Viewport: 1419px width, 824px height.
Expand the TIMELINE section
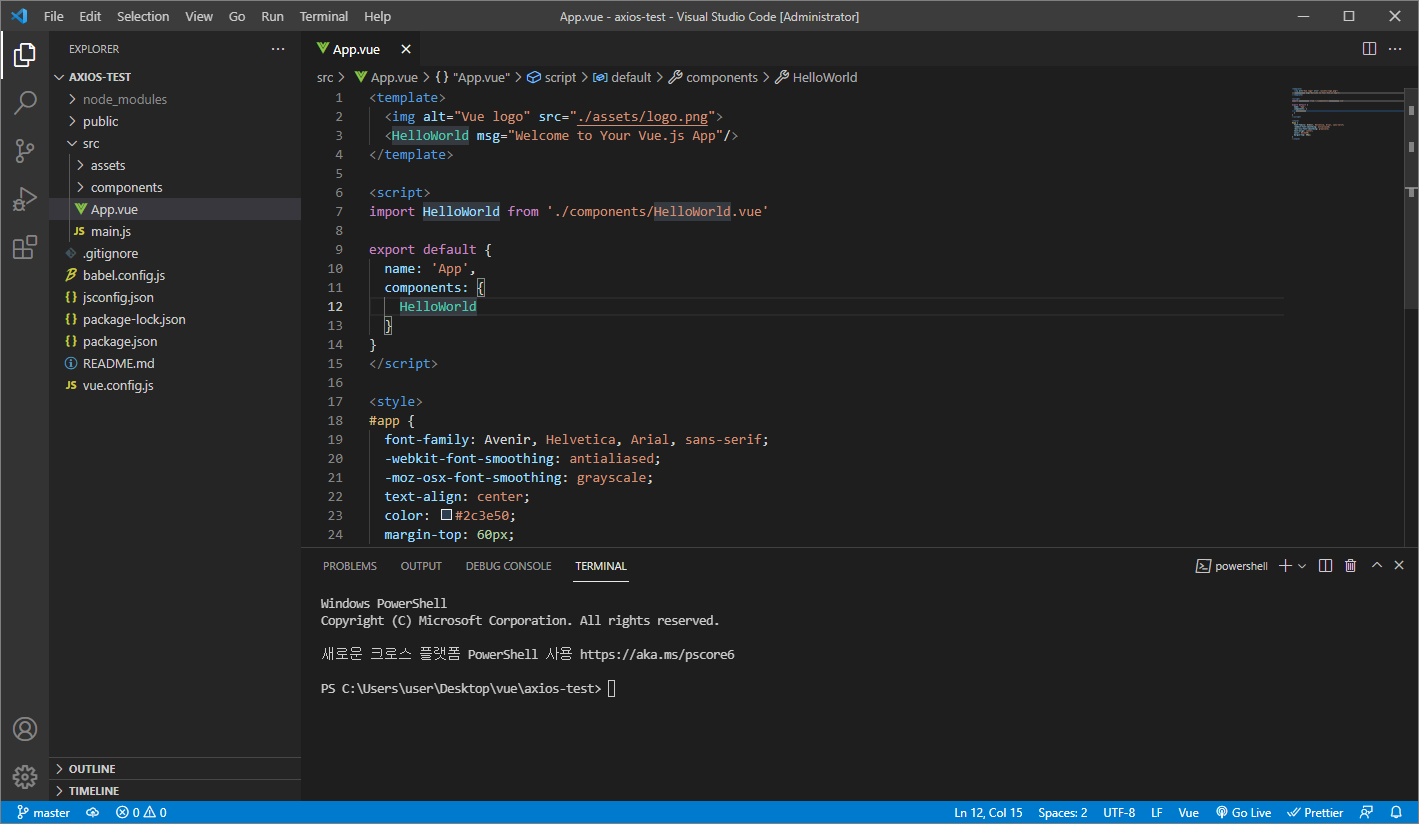[x=175, y=791]
